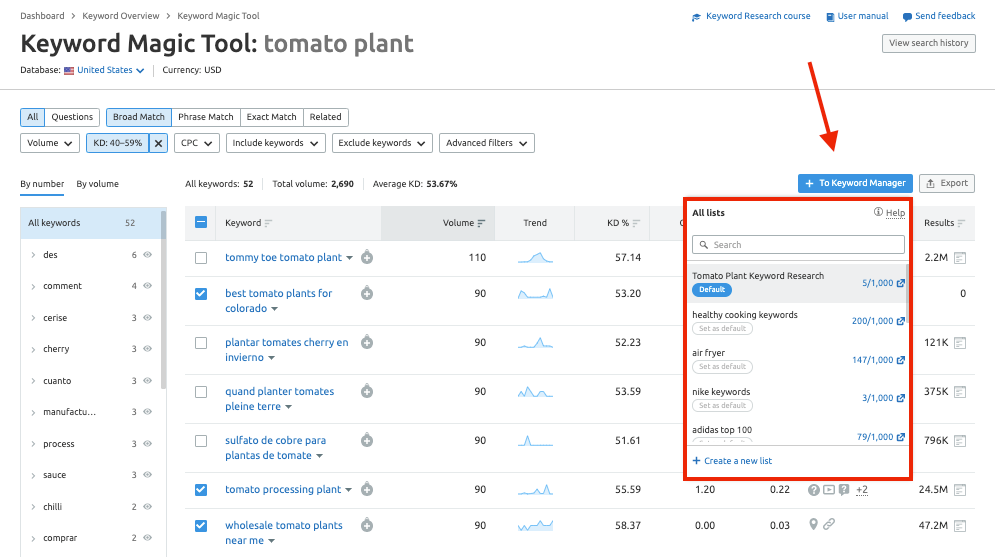
Task: Open the Volume filter dropdown
Action: click(50, 143)
